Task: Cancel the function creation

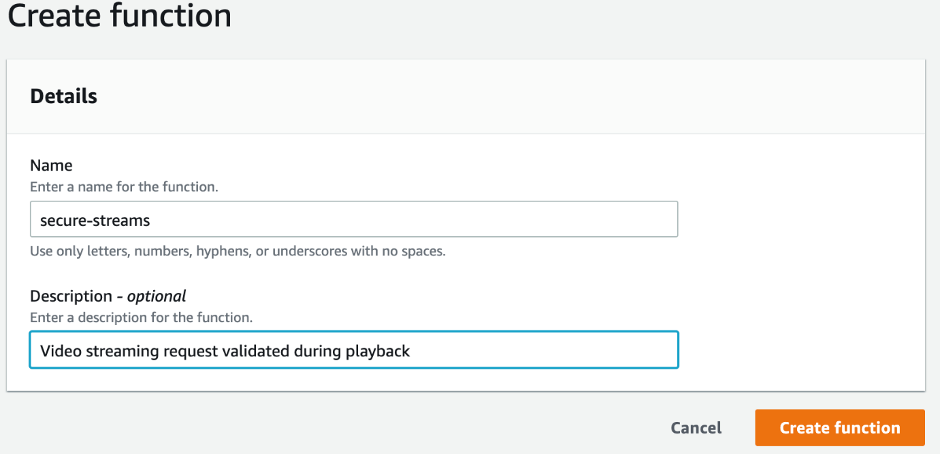Action: (696, 427)
